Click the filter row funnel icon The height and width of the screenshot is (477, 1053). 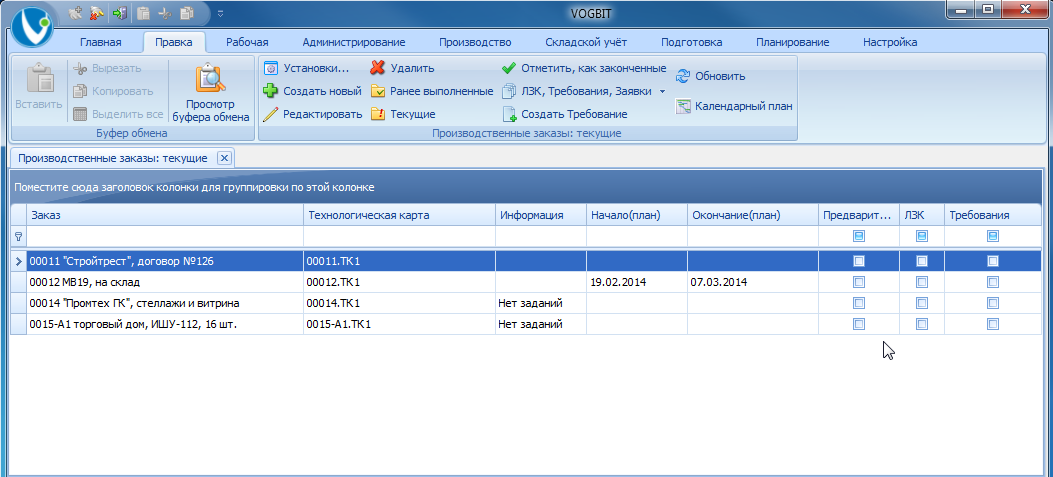pyautogui.click(x=19, y=236)
